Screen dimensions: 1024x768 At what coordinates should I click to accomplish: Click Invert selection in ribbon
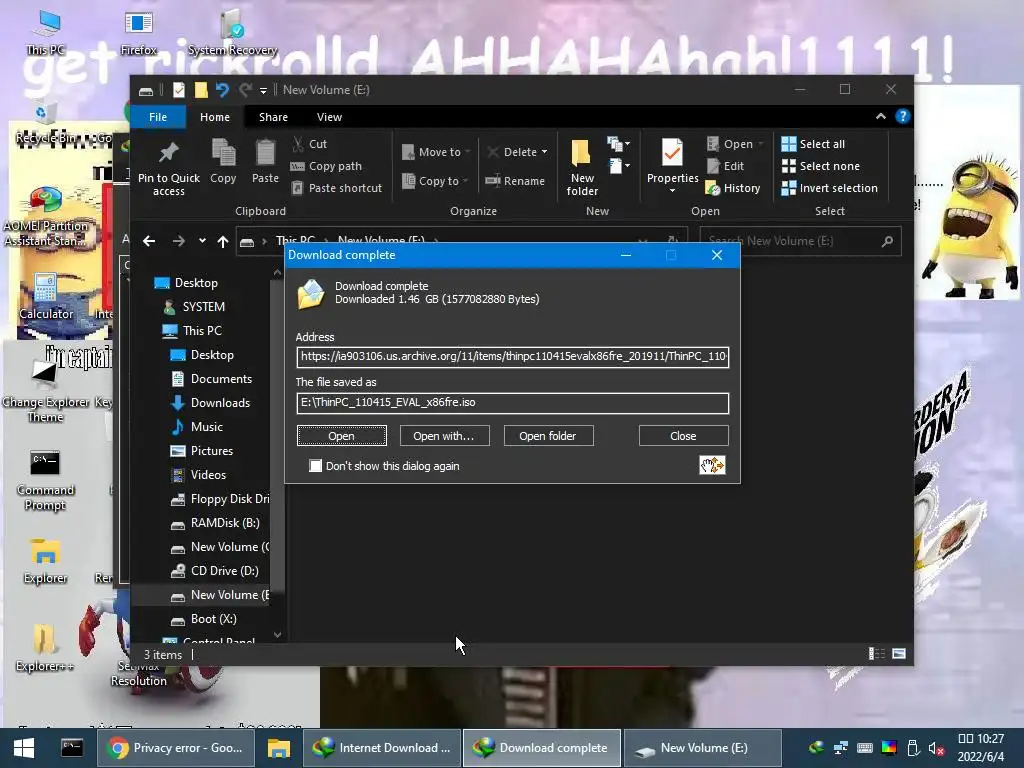point(829,188)
